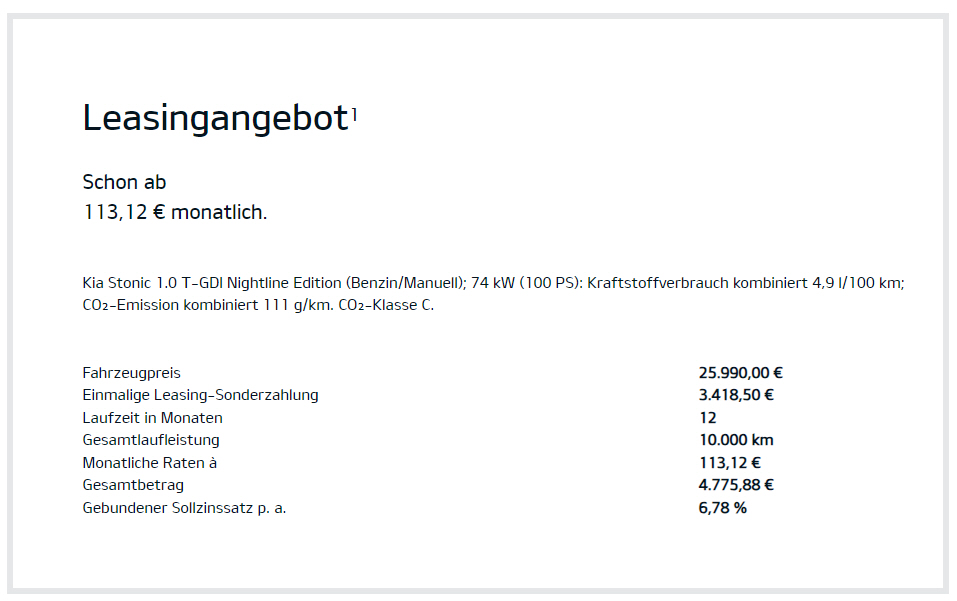Click the 10.000 km mileage value
Screen dimensions: 957x601
click(x=736, y=440)
